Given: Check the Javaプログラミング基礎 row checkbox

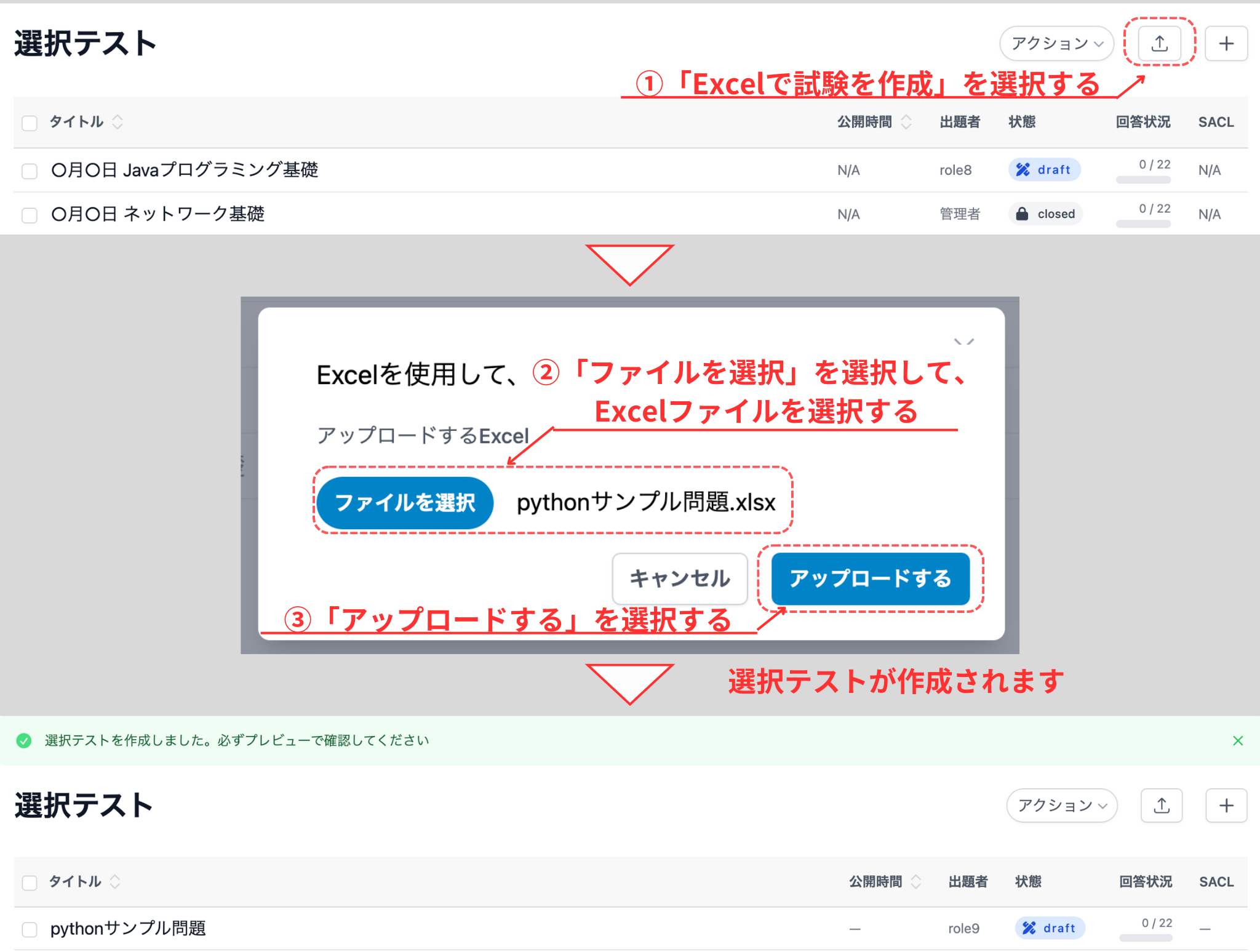Looking at the screenshot, I should 30,170.
